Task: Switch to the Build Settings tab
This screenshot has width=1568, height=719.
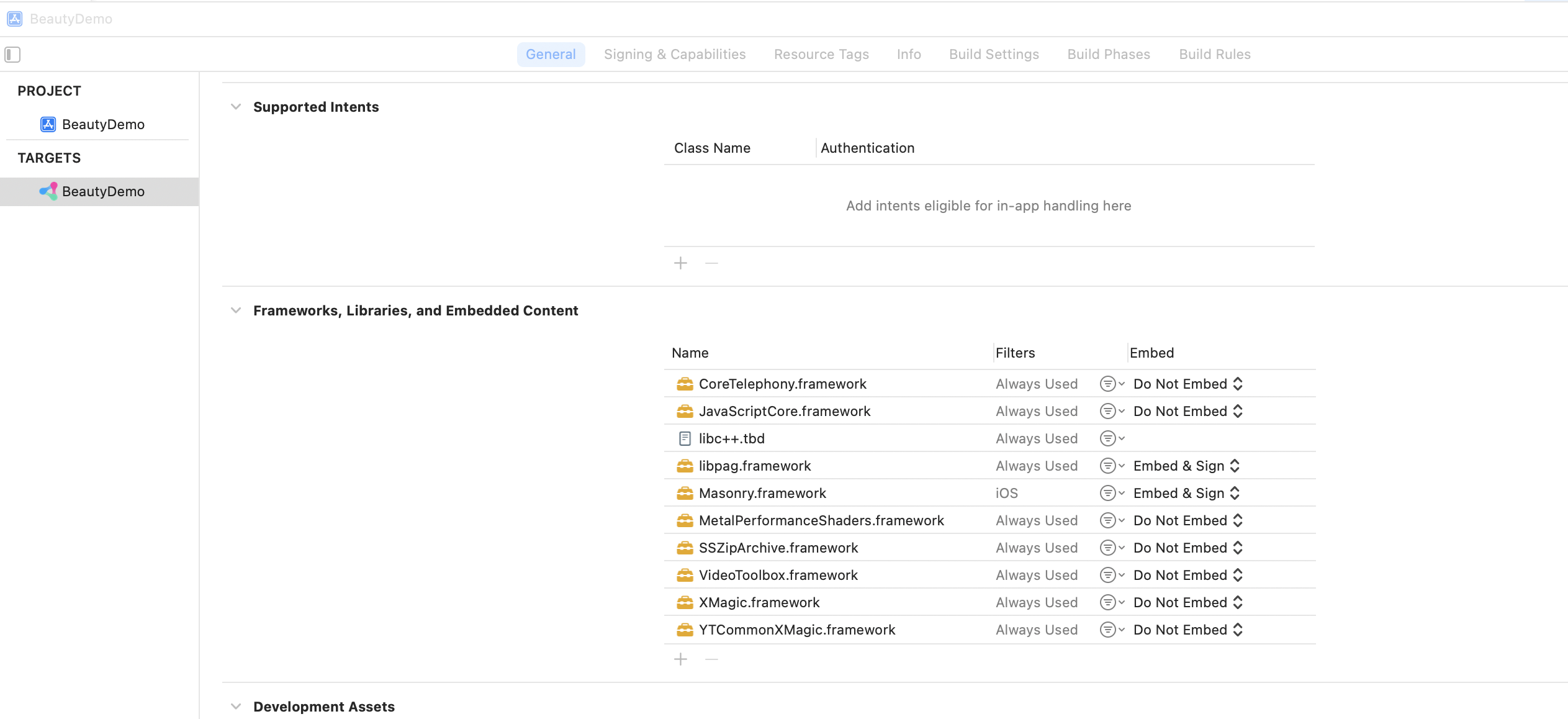Action: tap(994, 55)
